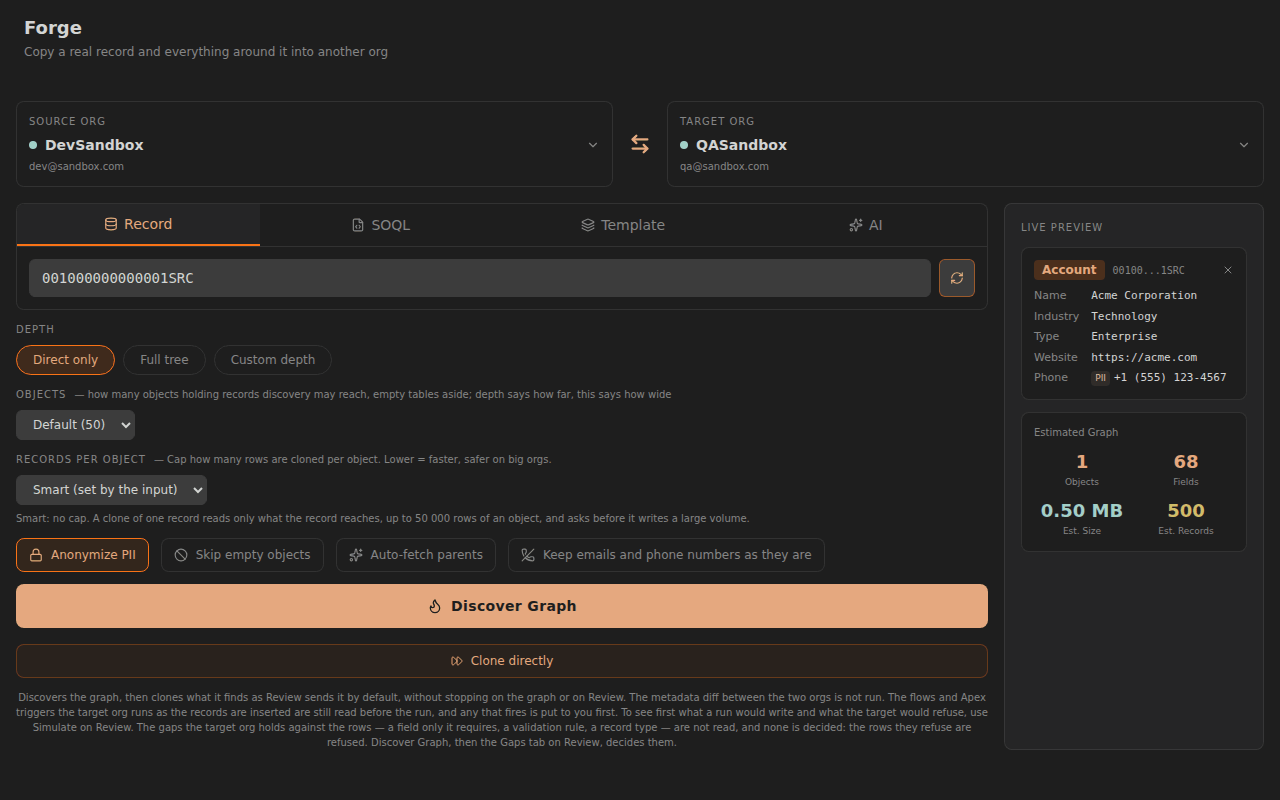The image size is (1280, 800).
Task: Click the Discover Graph button label
Action: pyautogui.click(x=514, y=606)
